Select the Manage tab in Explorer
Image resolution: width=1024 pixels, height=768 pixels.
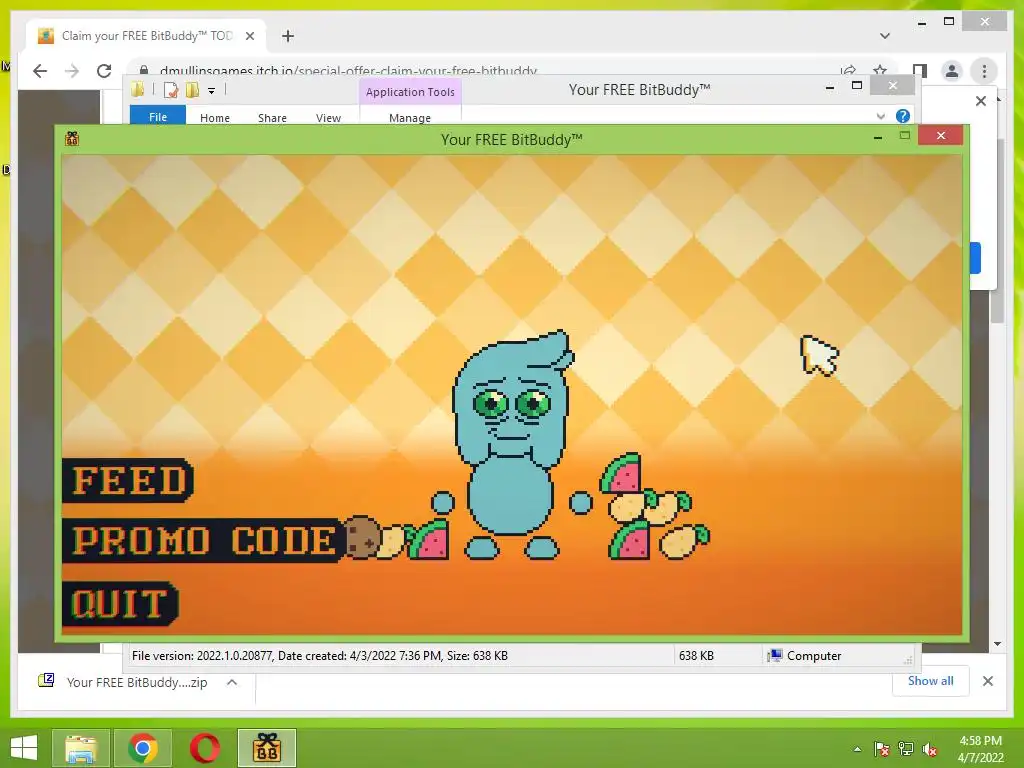410,118
